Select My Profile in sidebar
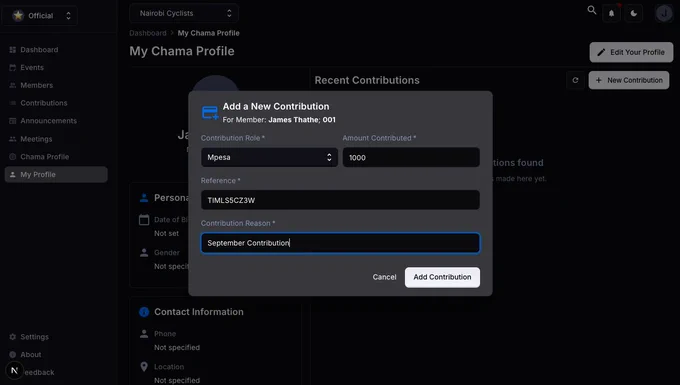The height and width of the screenshot is (385, 680). [x=56, y=174]
